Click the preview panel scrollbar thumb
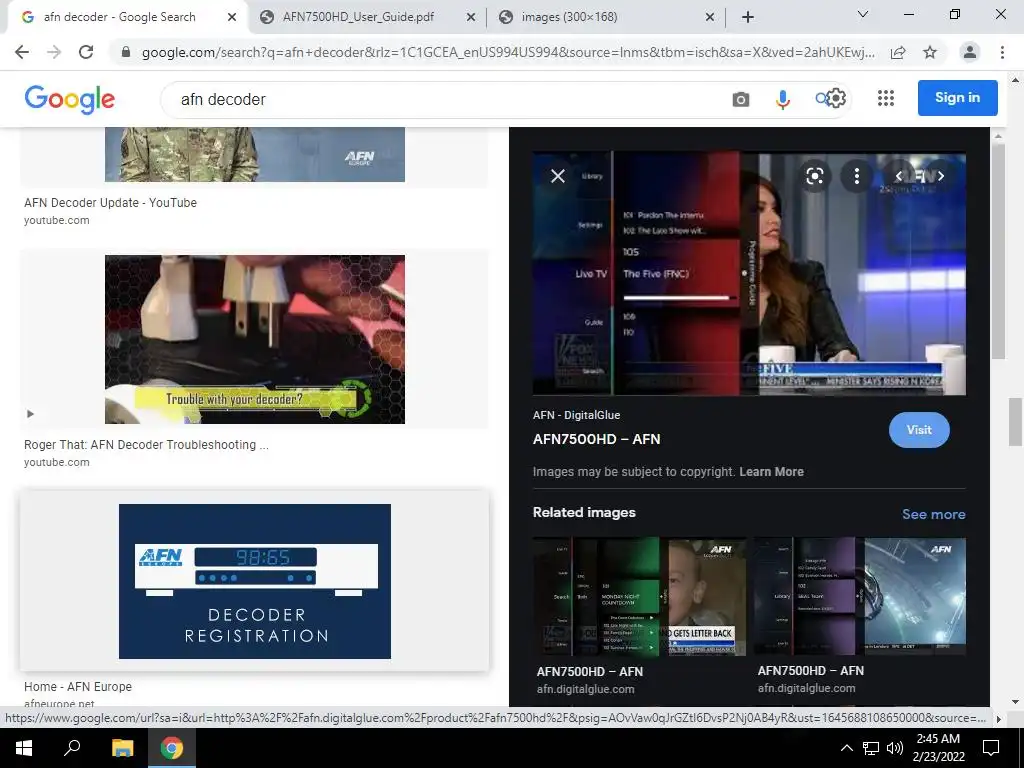The height and width of the screenshot is (768, 1024). [x=997, y=251]
